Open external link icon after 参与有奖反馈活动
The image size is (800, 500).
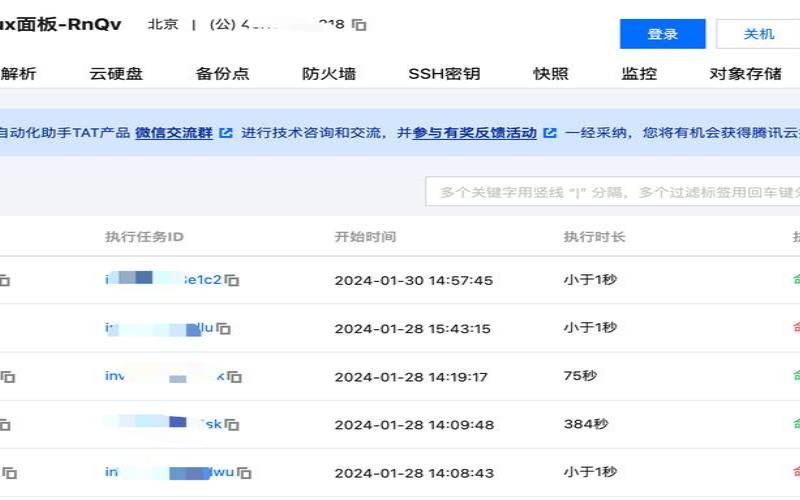coord(549,133)
